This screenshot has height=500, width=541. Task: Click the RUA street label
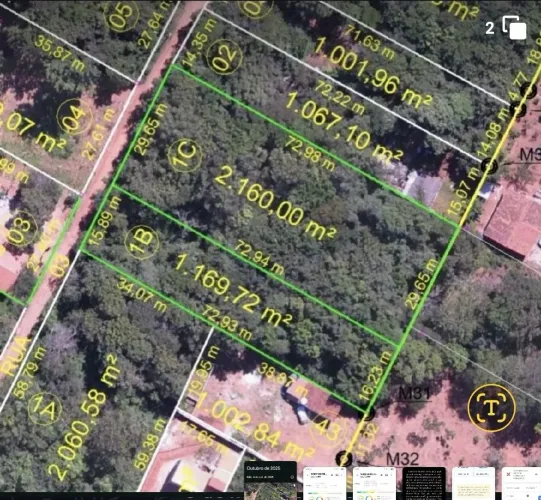point(15,356)
